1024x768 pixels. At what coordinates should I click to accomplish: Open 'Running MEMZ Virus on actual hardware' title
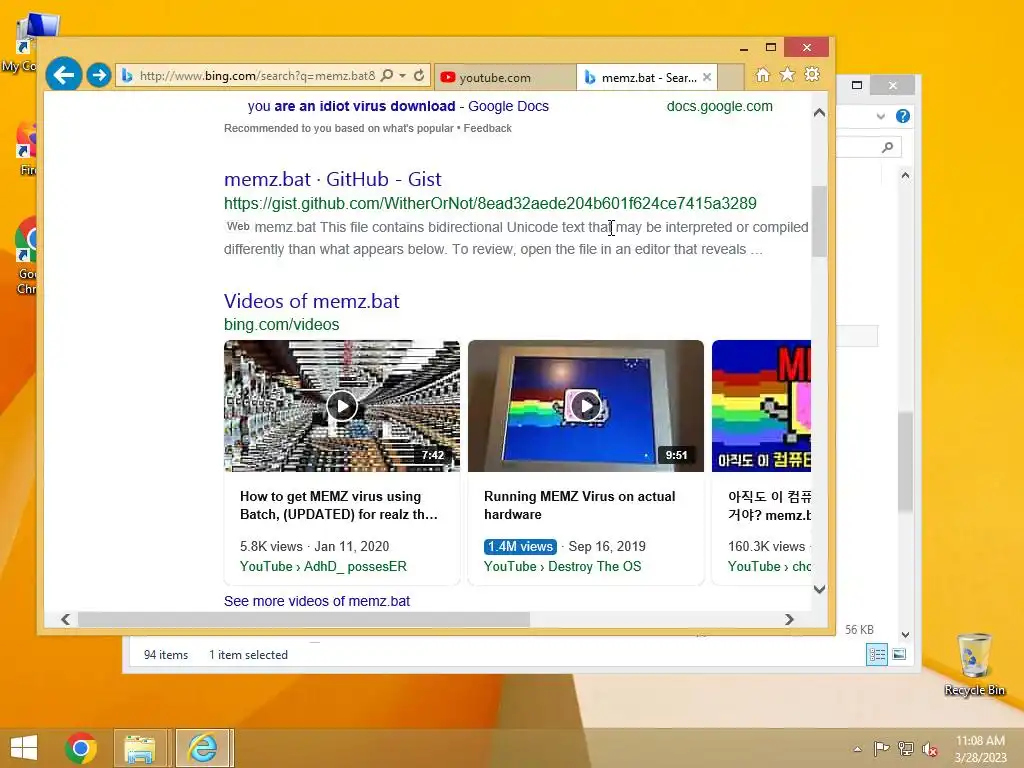pyautogui.click(x=580, y=505)
